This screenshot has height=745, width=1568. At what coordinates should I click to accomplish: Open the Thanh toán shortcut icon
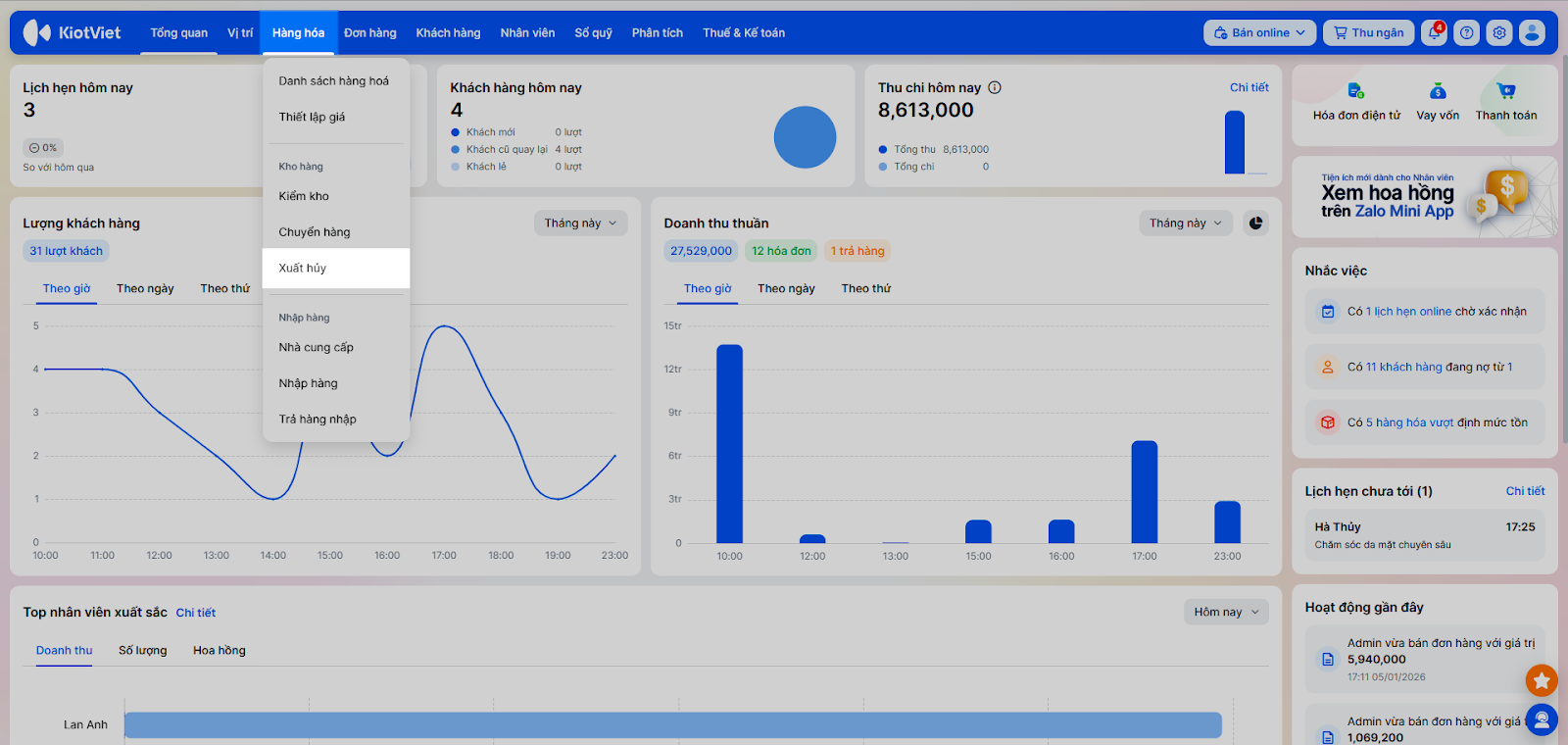click(1506, 91)
